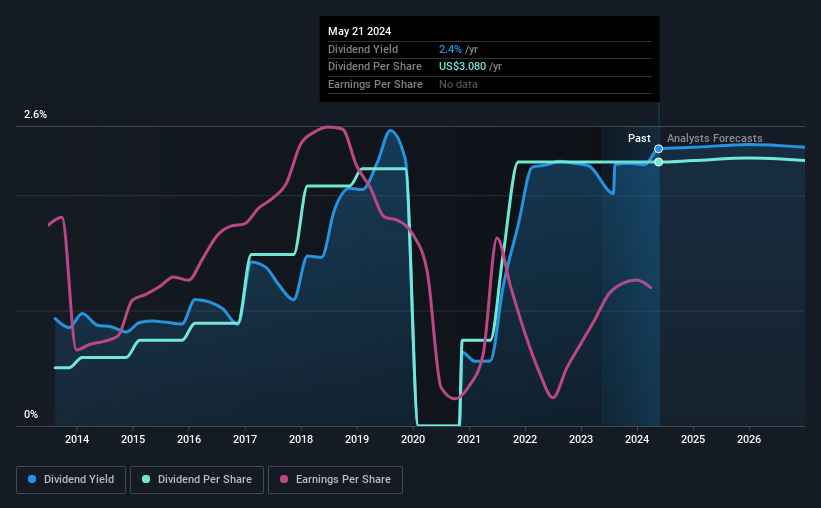Click the 2019 x-axis label
This screenshot has width=821, height=508.
point(357,439)
